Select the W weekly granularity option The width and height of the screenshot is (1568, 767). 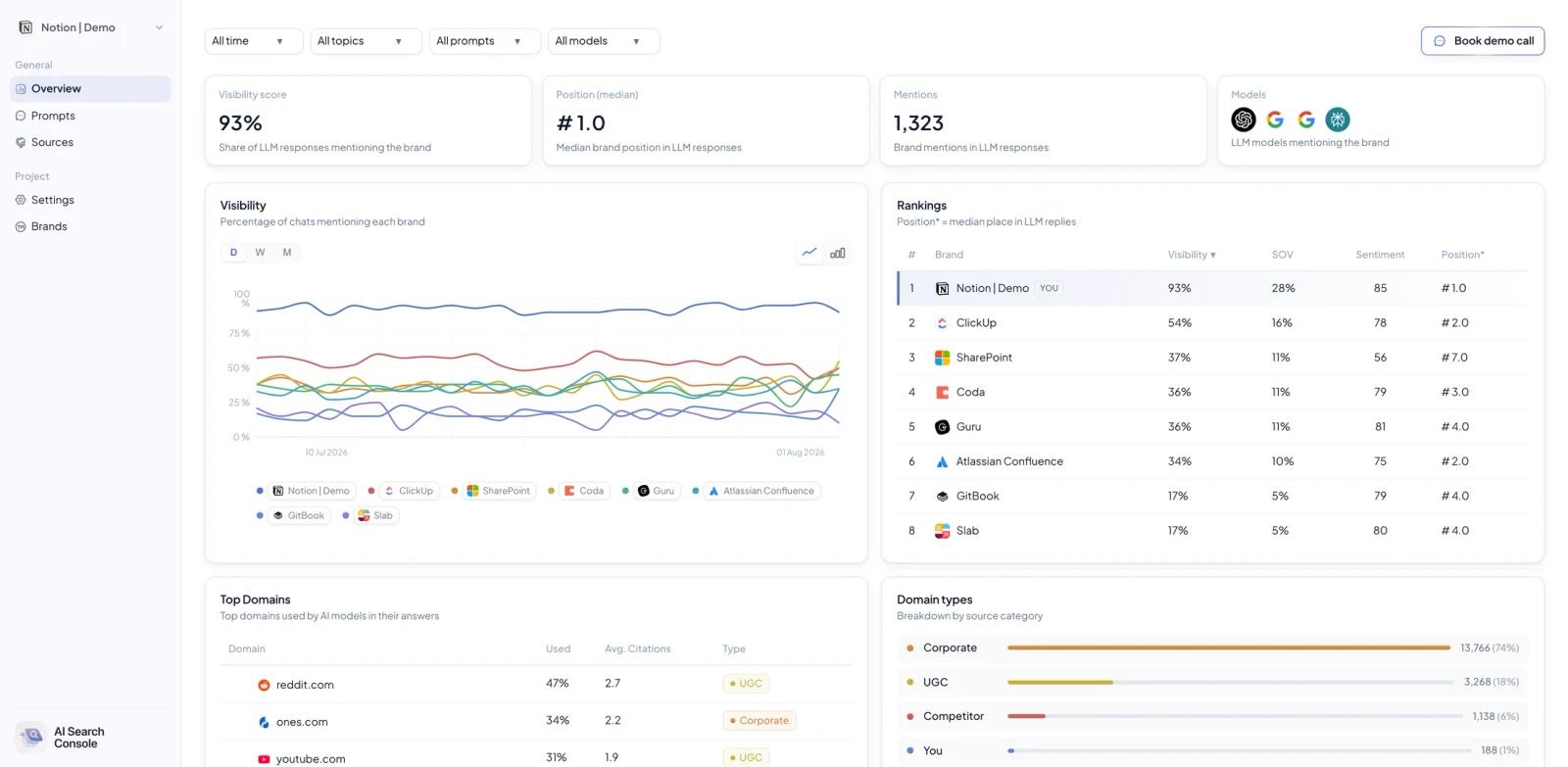[x=260, y=253]
